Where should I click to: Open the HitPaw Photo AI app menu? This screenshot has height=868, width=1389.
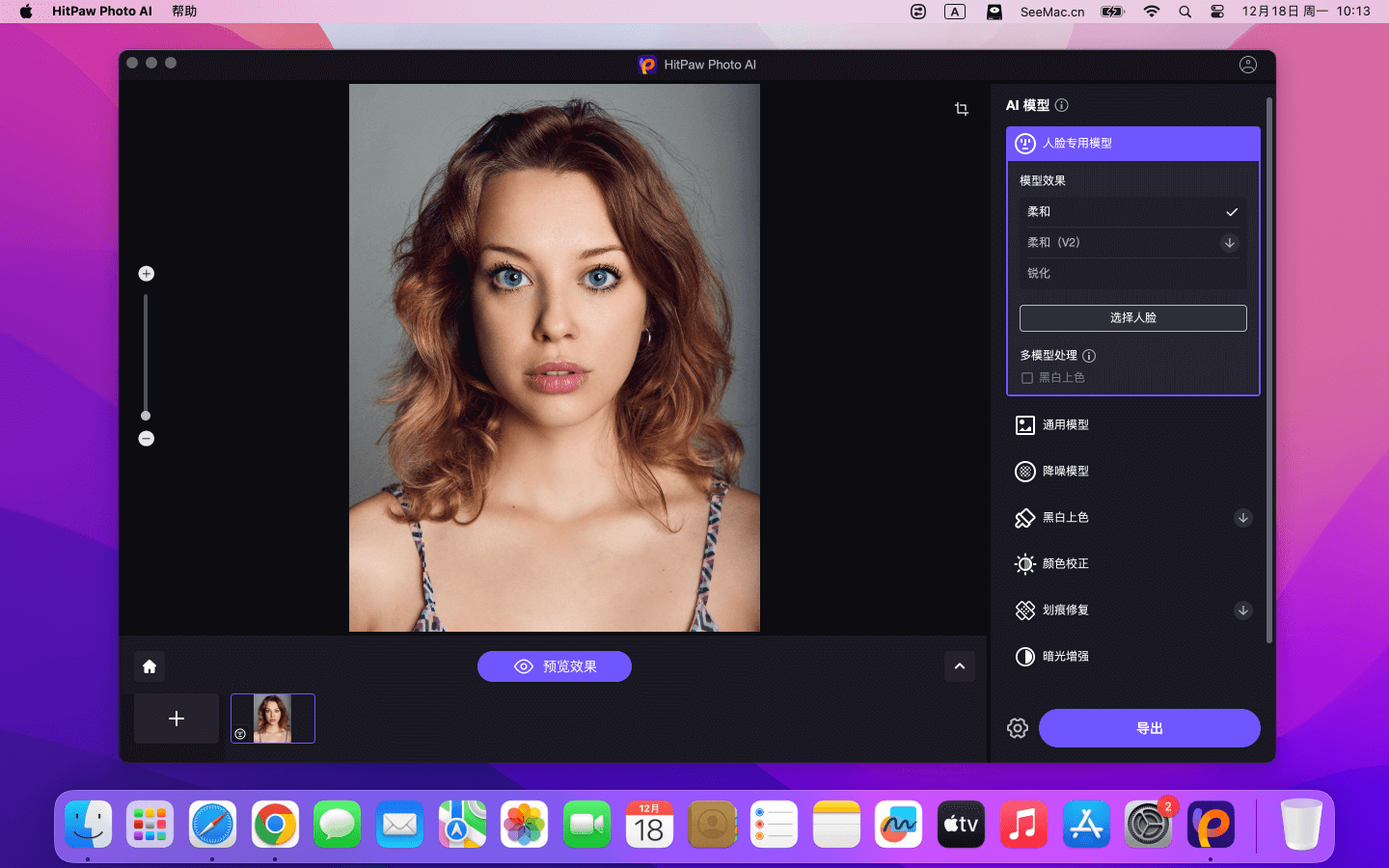tap(102, 12)
